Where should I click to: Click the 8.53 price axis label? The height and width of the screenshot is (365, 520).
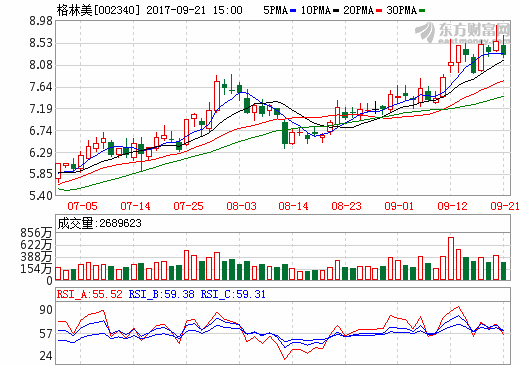(41, 43)
